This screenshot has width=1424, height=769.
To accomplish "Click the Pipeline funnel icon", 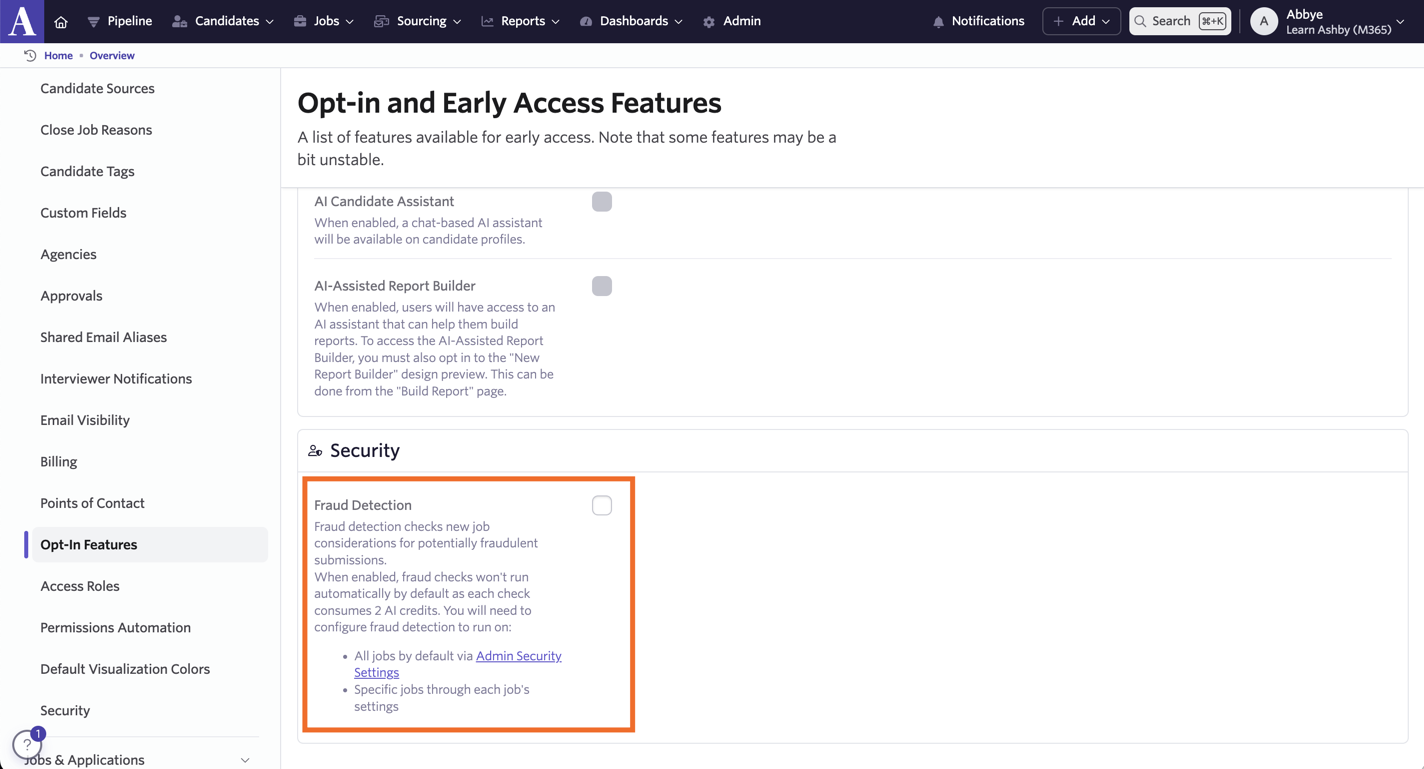I will tap(94, 22).
